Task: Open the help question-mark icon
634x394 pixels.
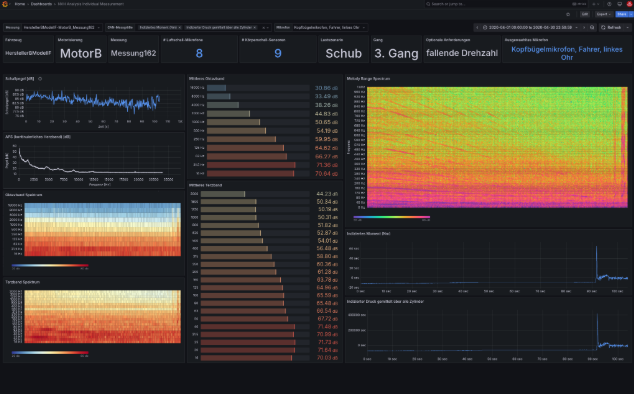Action: (609, 4)
